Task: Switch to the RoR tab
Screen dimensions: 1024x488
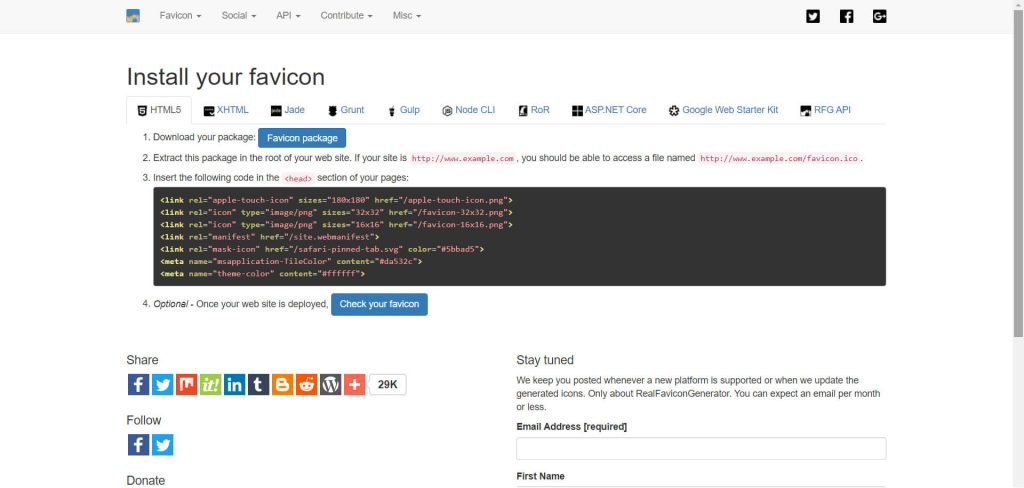Action: (x=534, y=110)
